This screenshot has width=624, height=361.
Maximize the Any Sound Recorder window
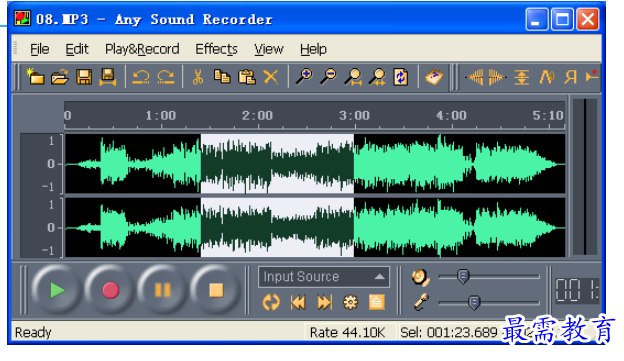pyautogui.click(x=562, y=19)
